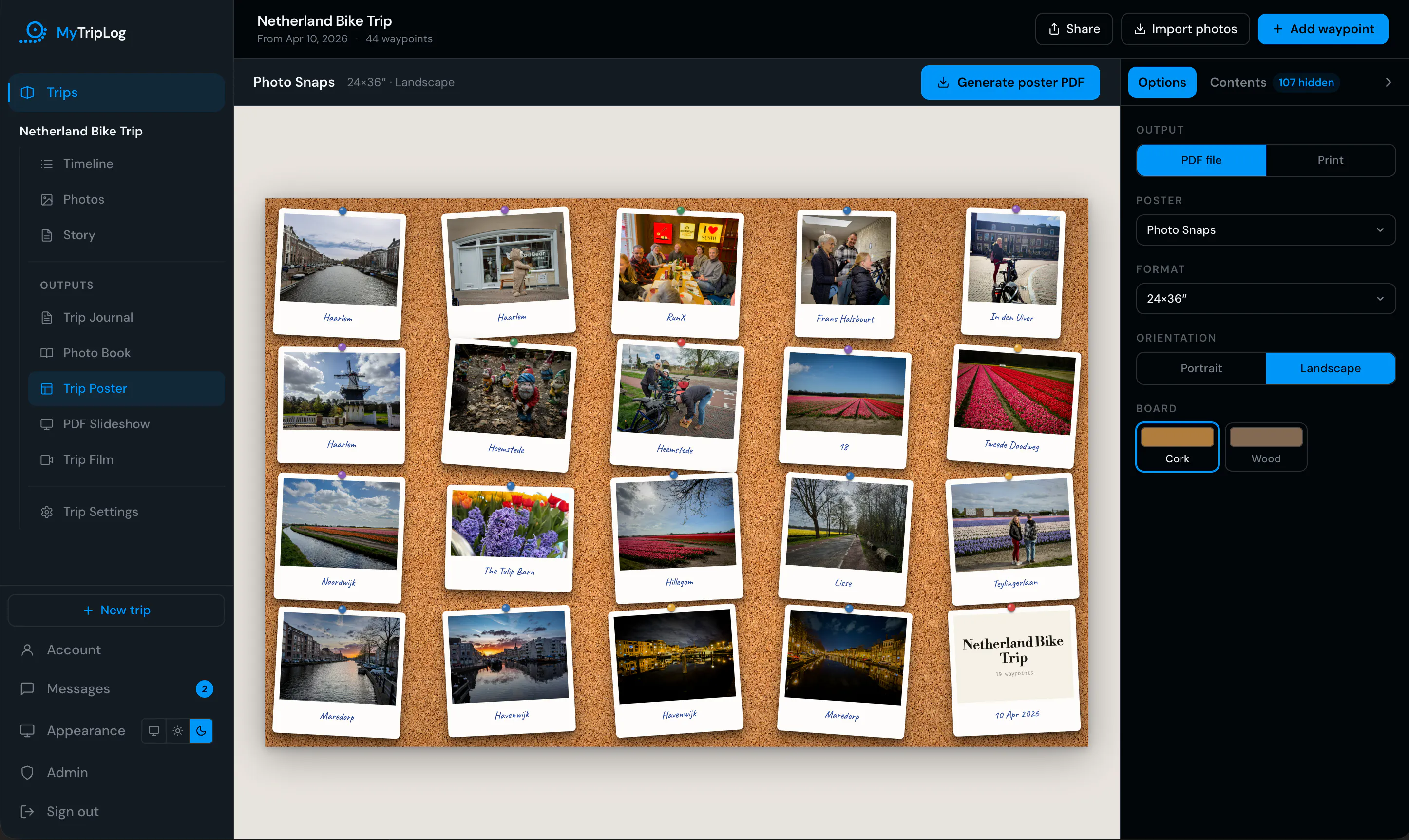This screenshot has width=1409, height=840.
Task: Select the Cork board swatch
Action: (x=1177, y=447)
